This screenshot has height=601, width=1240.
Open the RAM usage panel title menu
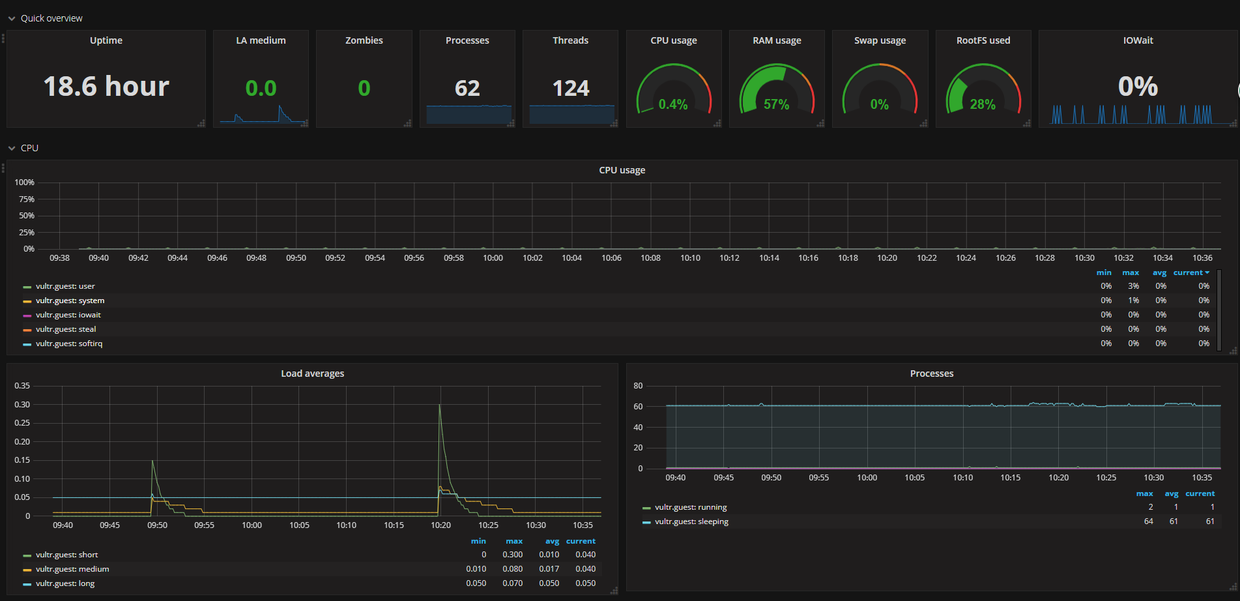pyautogui.click(x=777, y=40)
